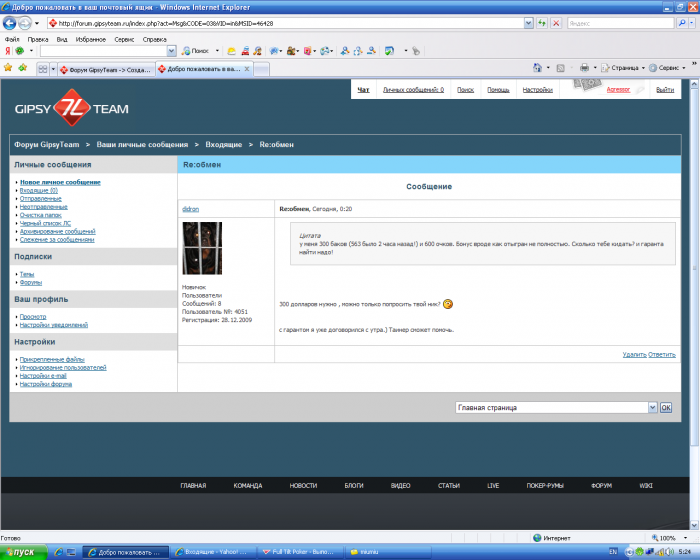The image size is (700, 560).
Task: Click the pink photo card icon in toolbar
Action: 308,51
